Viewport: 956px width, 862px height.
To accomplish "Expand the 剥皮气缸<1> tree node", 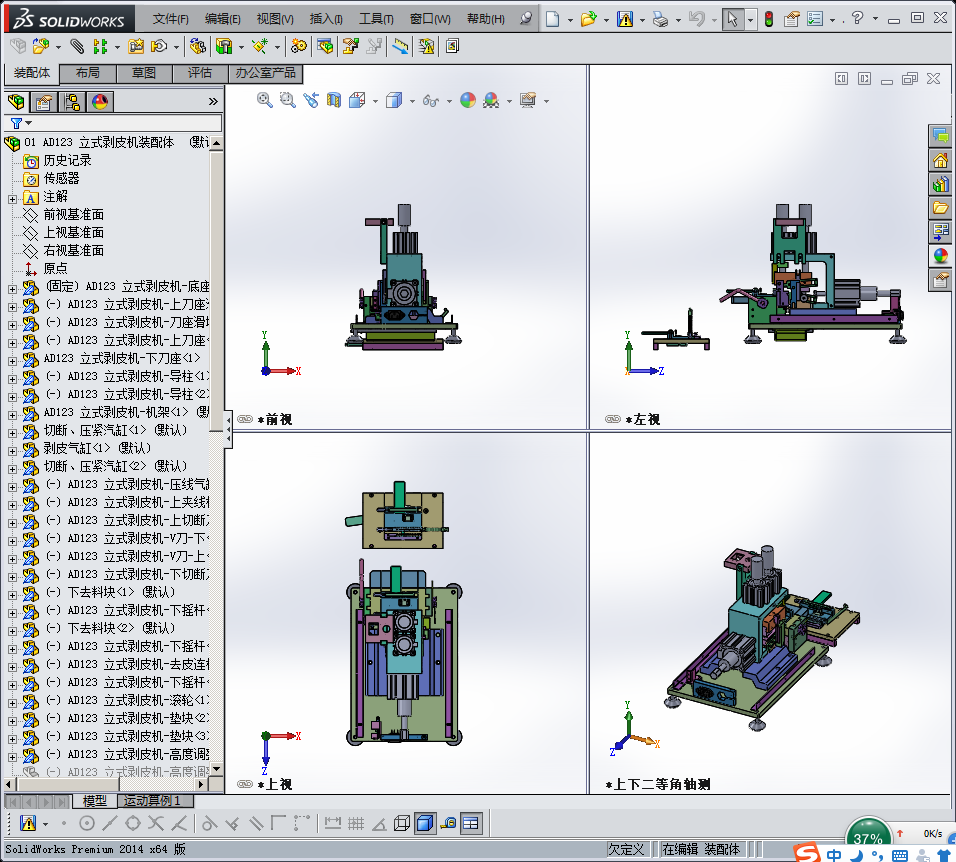I will click(12, 451).
